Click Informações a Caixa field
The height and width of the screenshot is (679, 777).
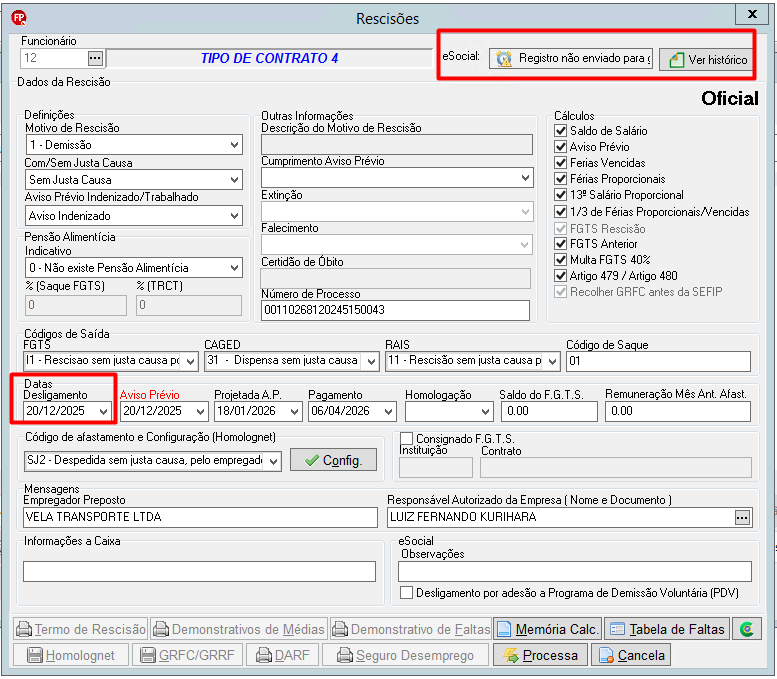pyautogui.click(x=199, y=571)
